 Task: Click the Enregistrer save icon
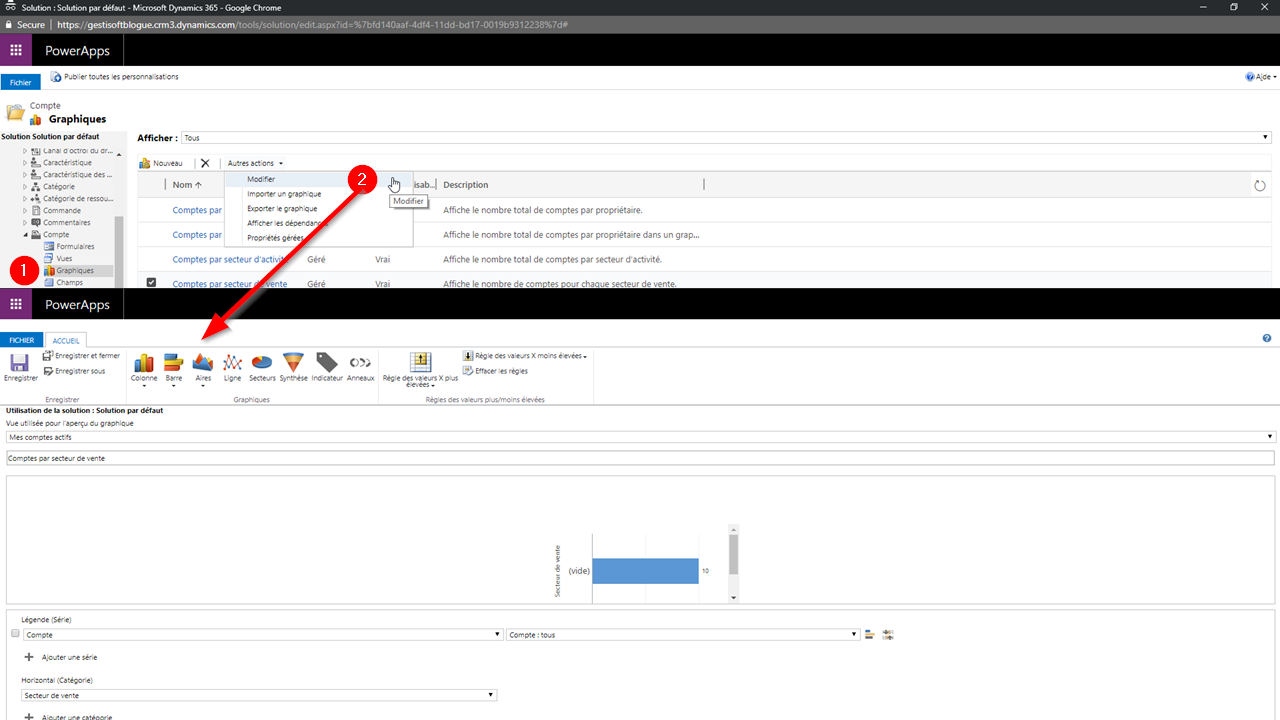pyautogui.click(x=19, y=362)
